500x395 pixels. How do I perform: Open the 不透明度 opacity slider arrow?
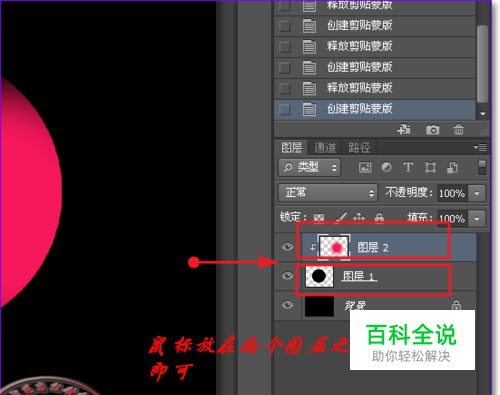(x=477, y=193)
